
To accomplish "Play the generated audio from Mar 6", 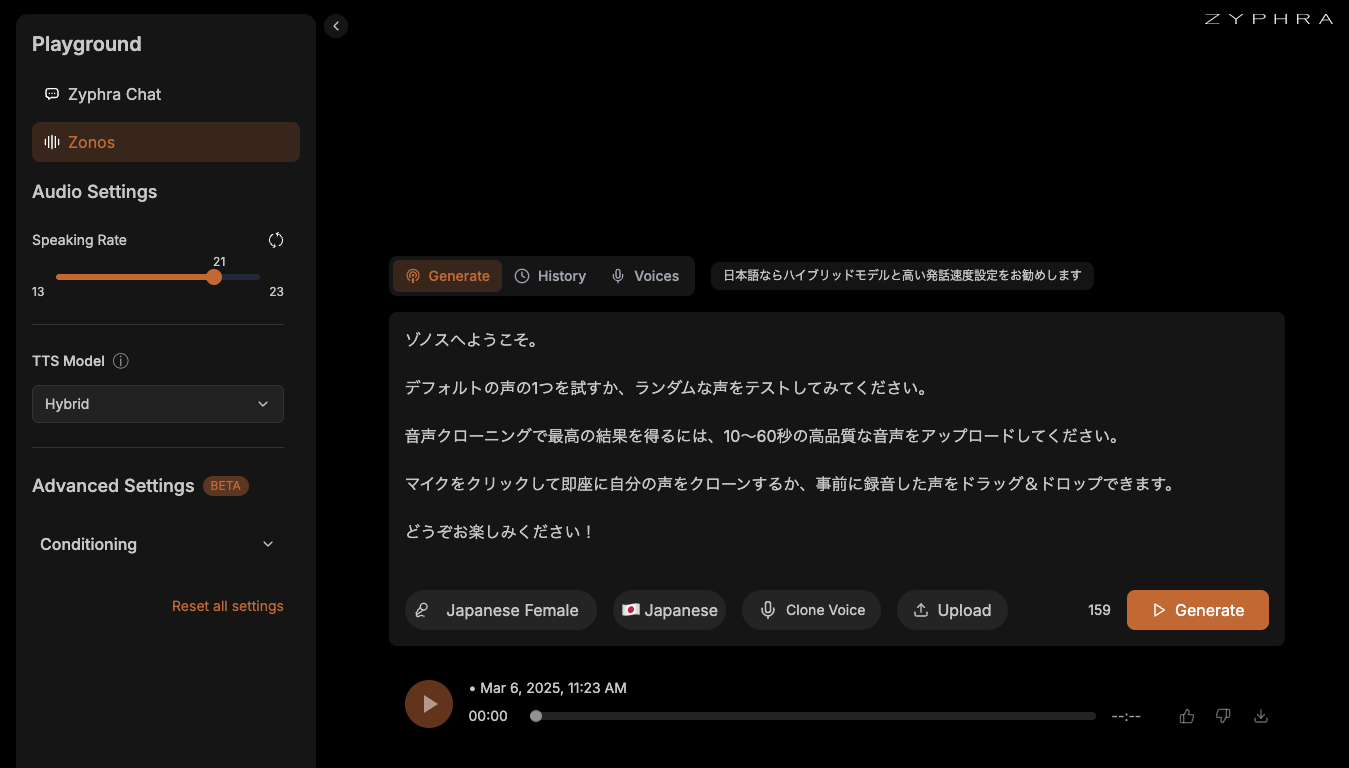I will [x=429, y=704].
